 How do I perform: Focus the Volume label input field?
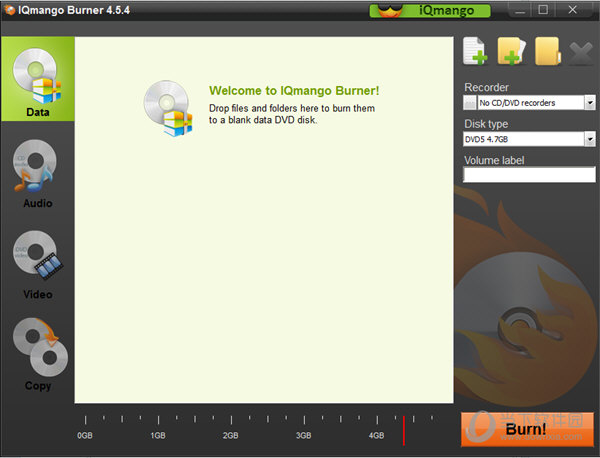click(x=529, y=174)
